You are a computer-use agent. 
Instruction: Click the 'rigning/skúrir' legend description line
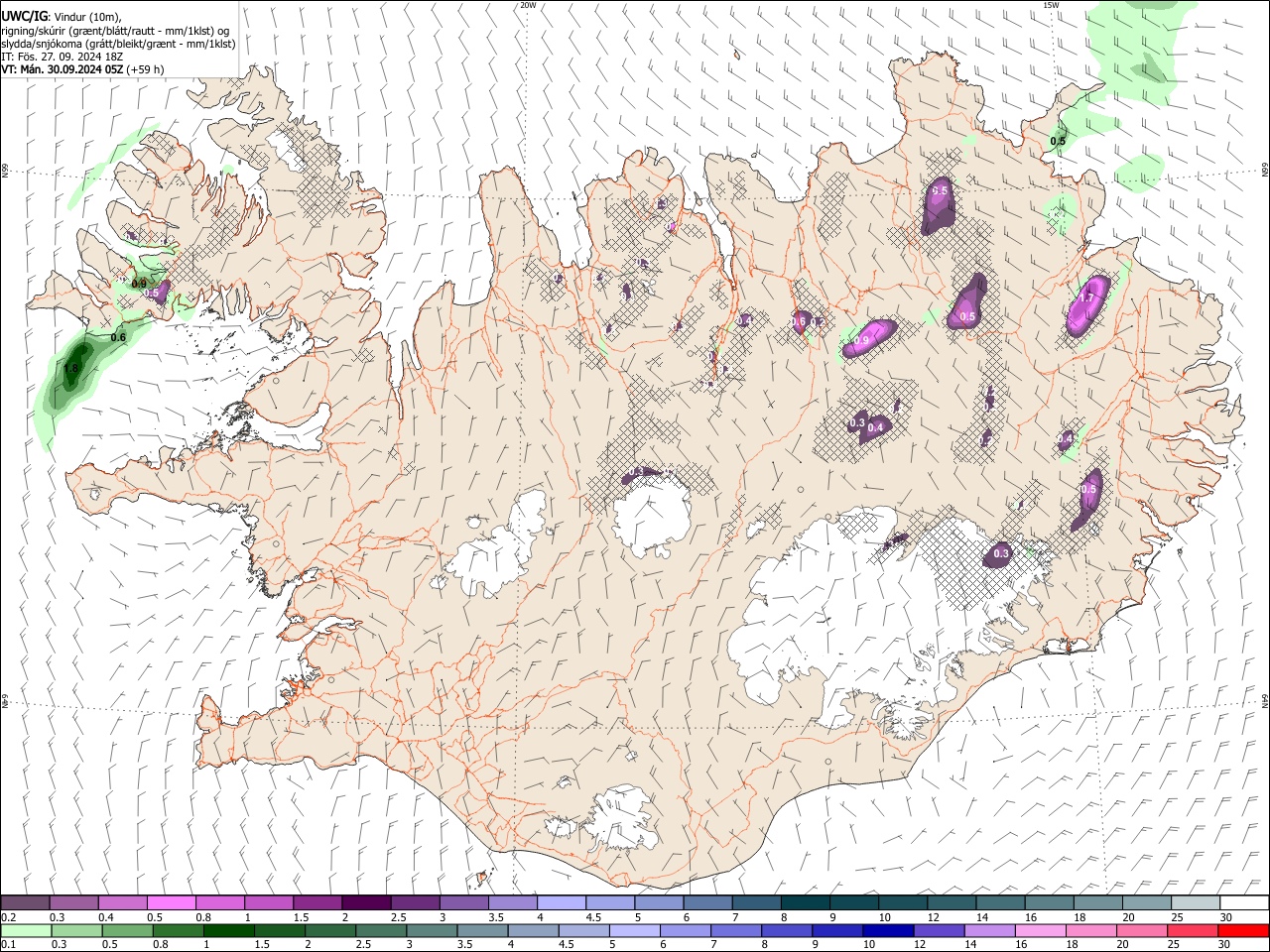click(115, 31)
